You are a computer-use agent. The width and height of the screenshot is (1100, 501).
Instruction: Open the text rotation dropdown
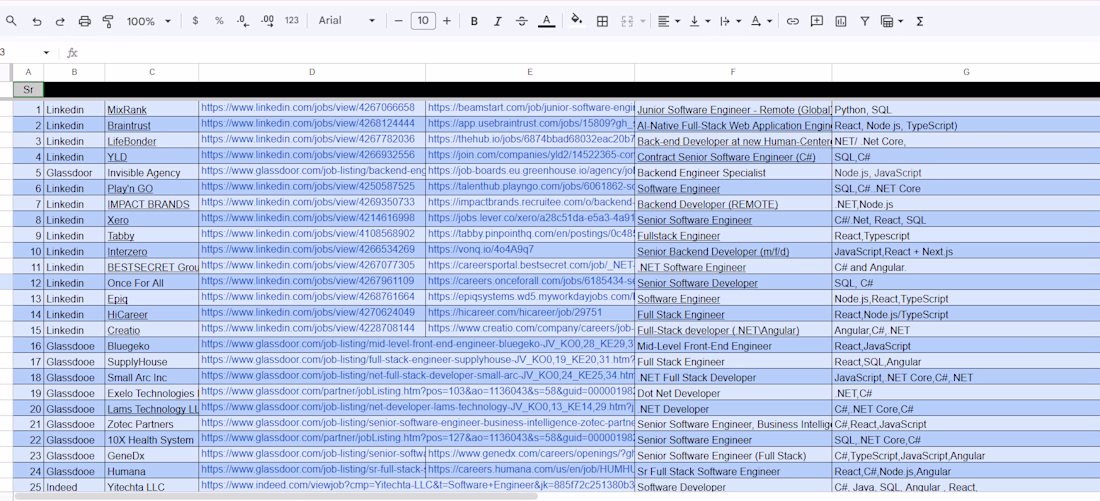761,21
